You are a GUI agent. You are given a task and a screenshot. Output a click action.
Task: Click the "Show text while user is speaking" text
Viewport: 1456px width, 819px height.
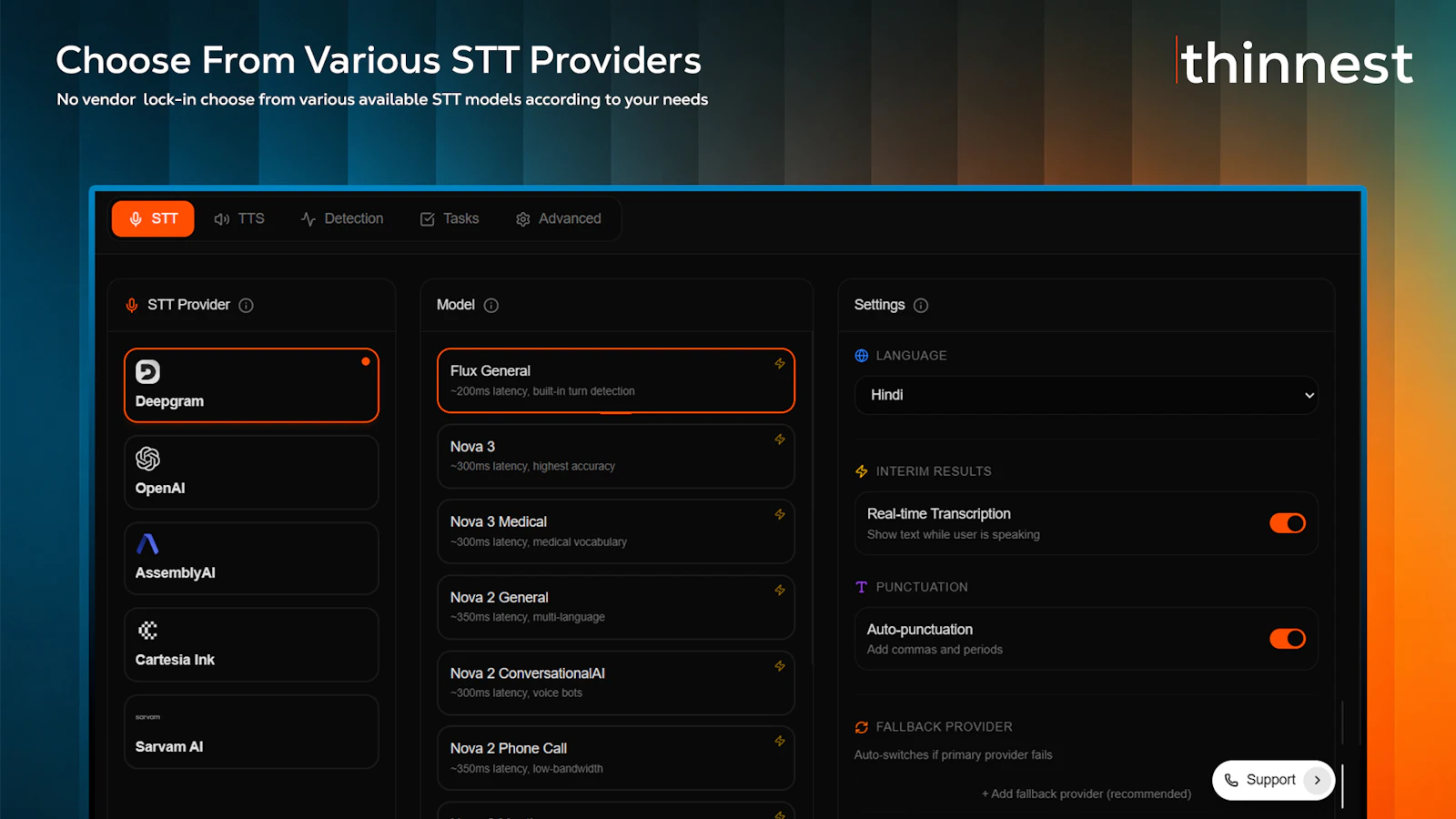pyautogui.click(x=954, y=535)
